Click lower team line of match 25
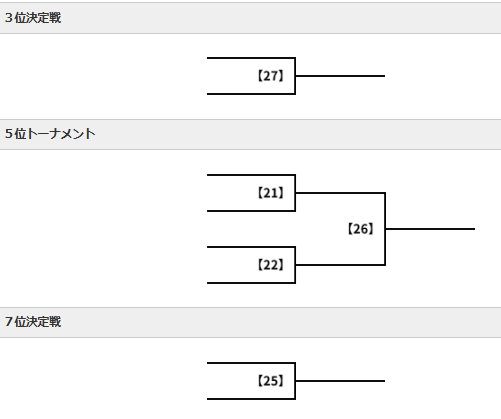This screenshot has height=419, width=501. pos(251,399)
